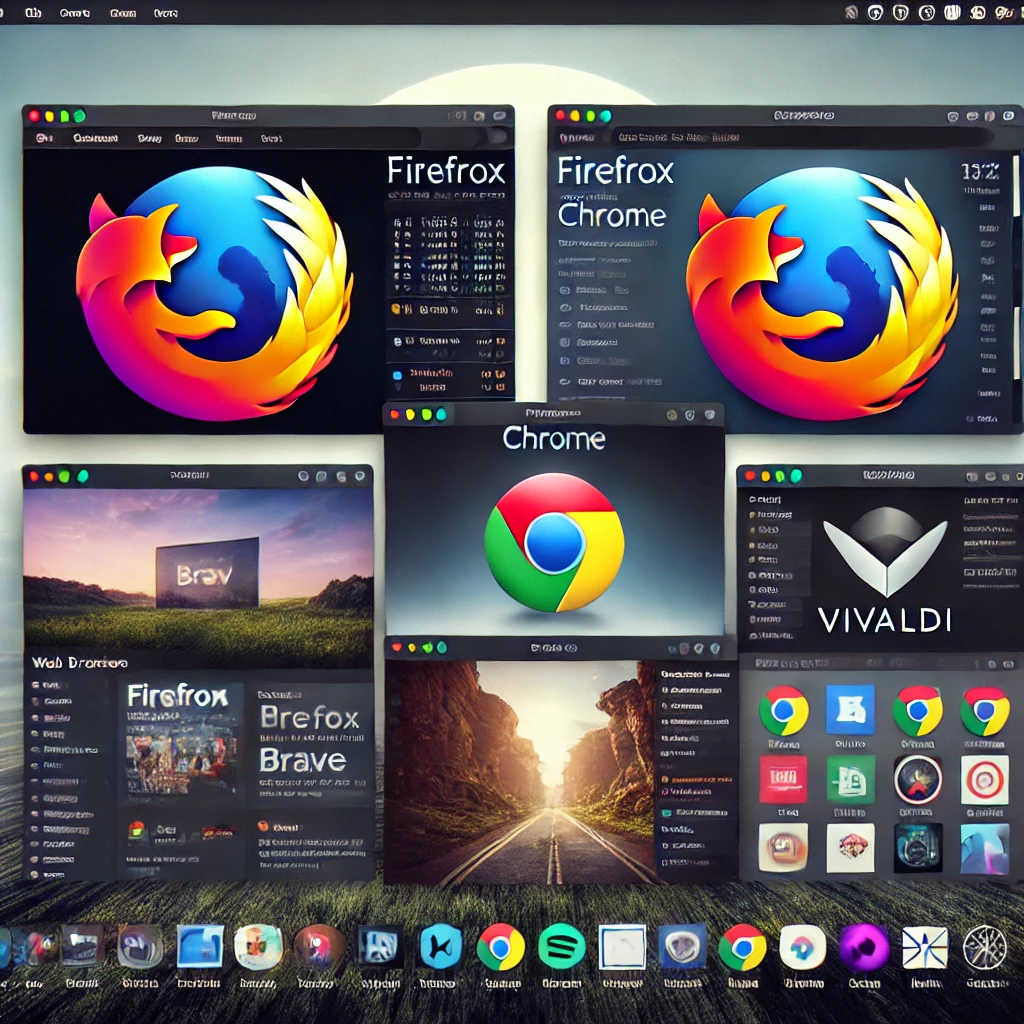Open the white circular web-pattern icon in the dock
Image resolution: width=1024 pixels, height=1024 pixels.
(985, 947)
